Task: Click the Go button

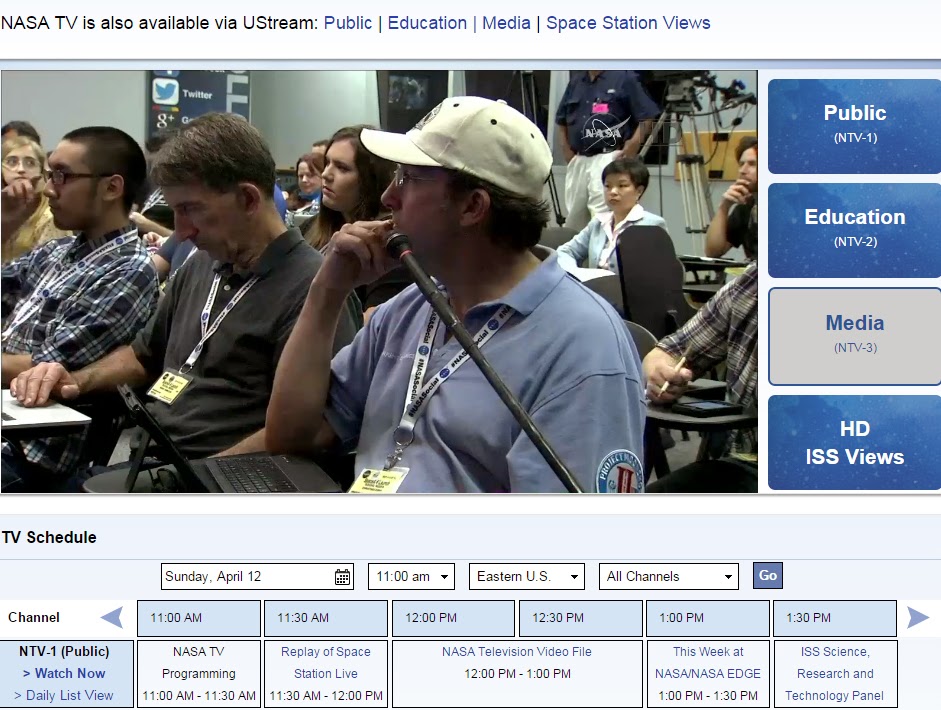Action: [x=768, y=576]
